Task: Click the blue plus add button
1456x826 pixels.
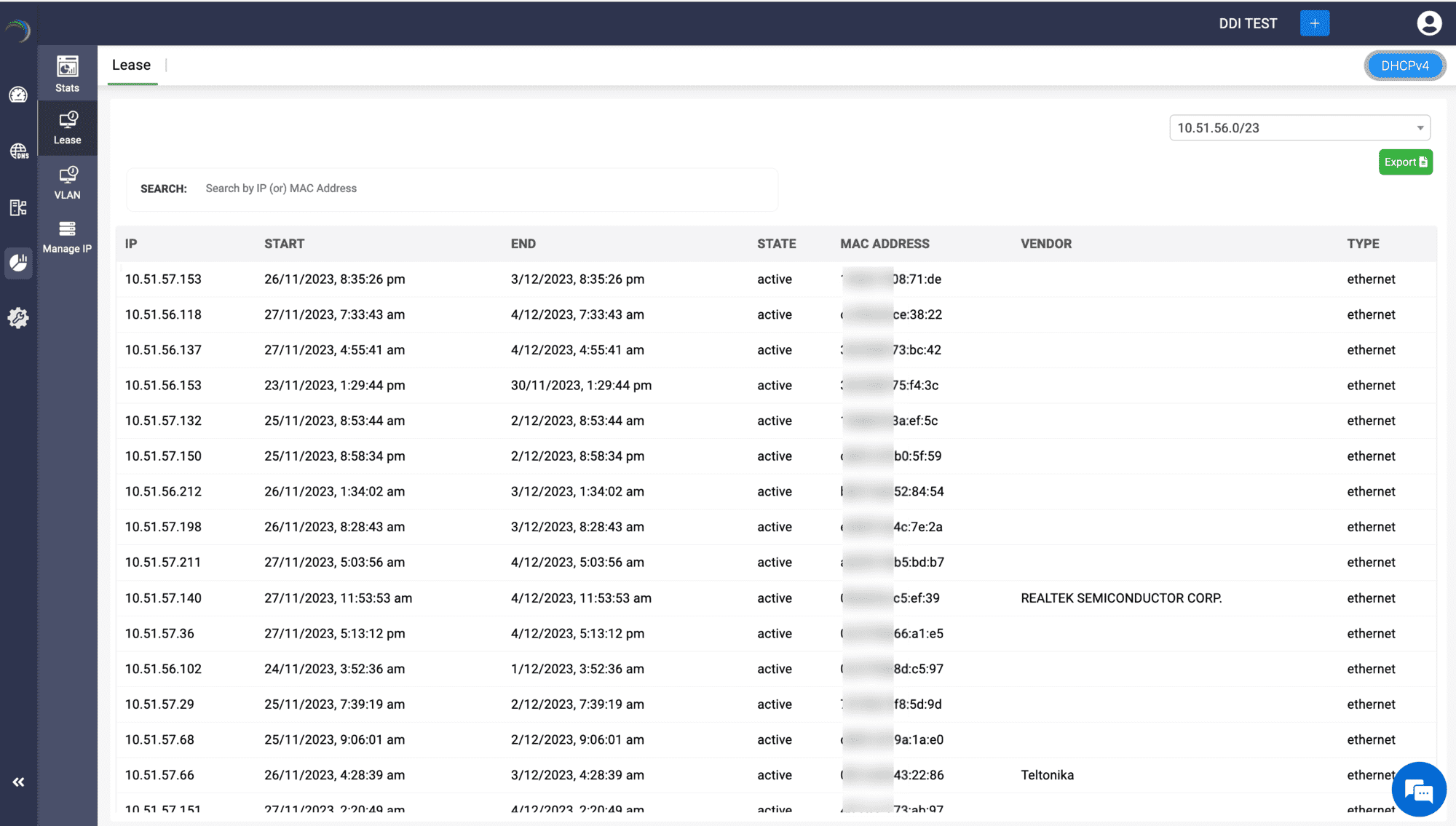Action: [x=1315, y=23]
